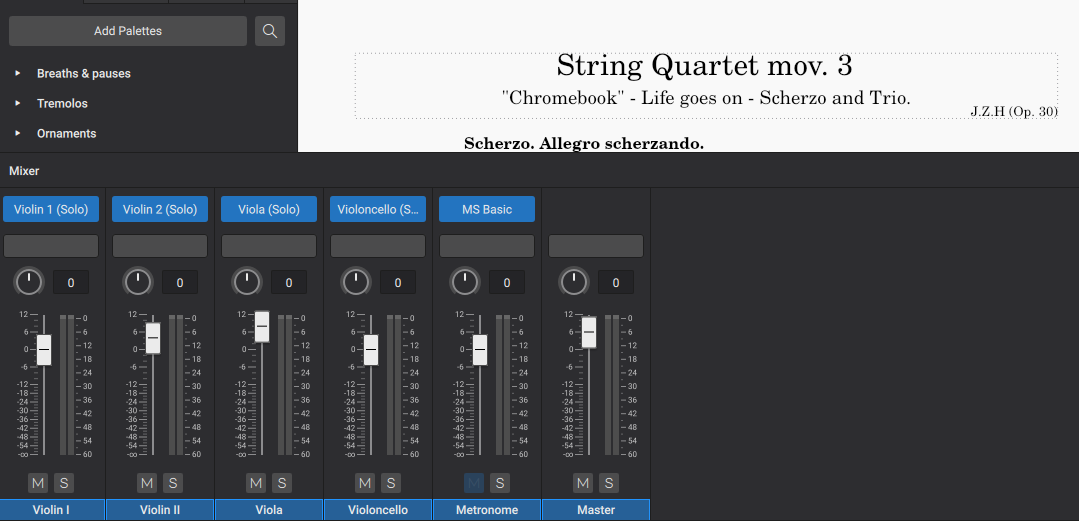Select the Violin II channel label
This screenshot has width=1079, height=521.
160,510
